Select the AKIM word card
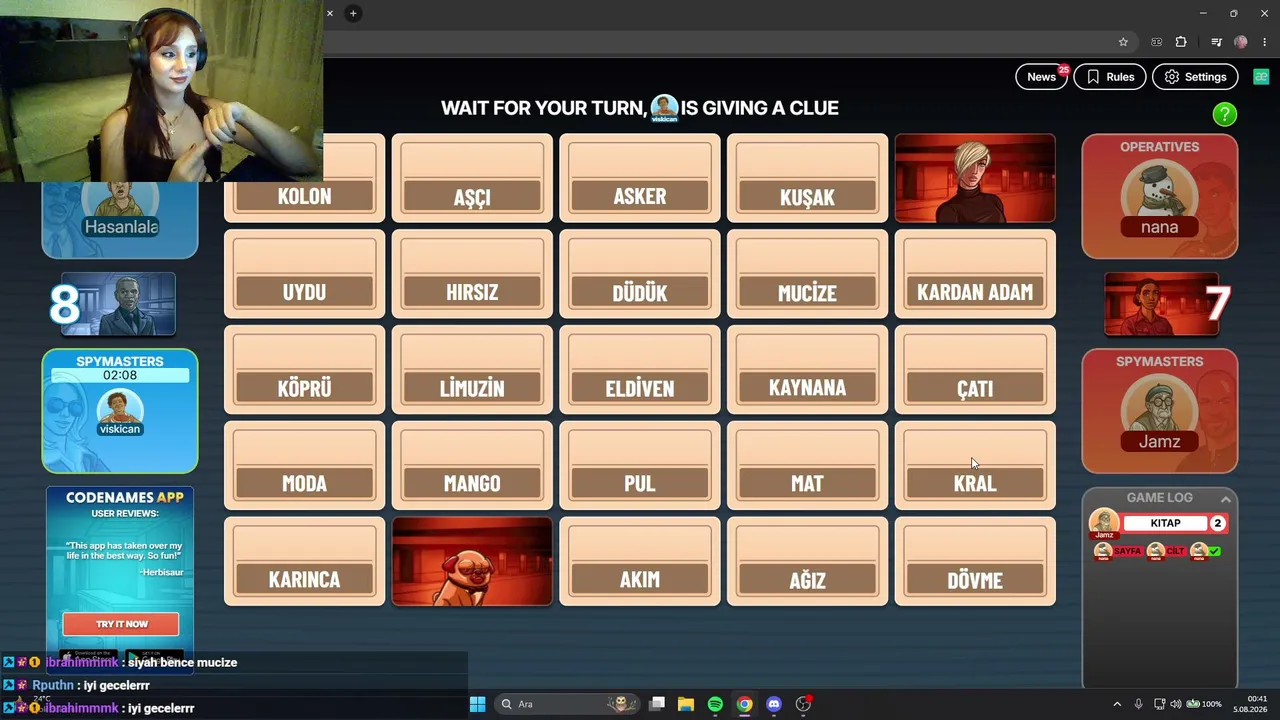The image size is (1280, 720). tap(640, 562)
